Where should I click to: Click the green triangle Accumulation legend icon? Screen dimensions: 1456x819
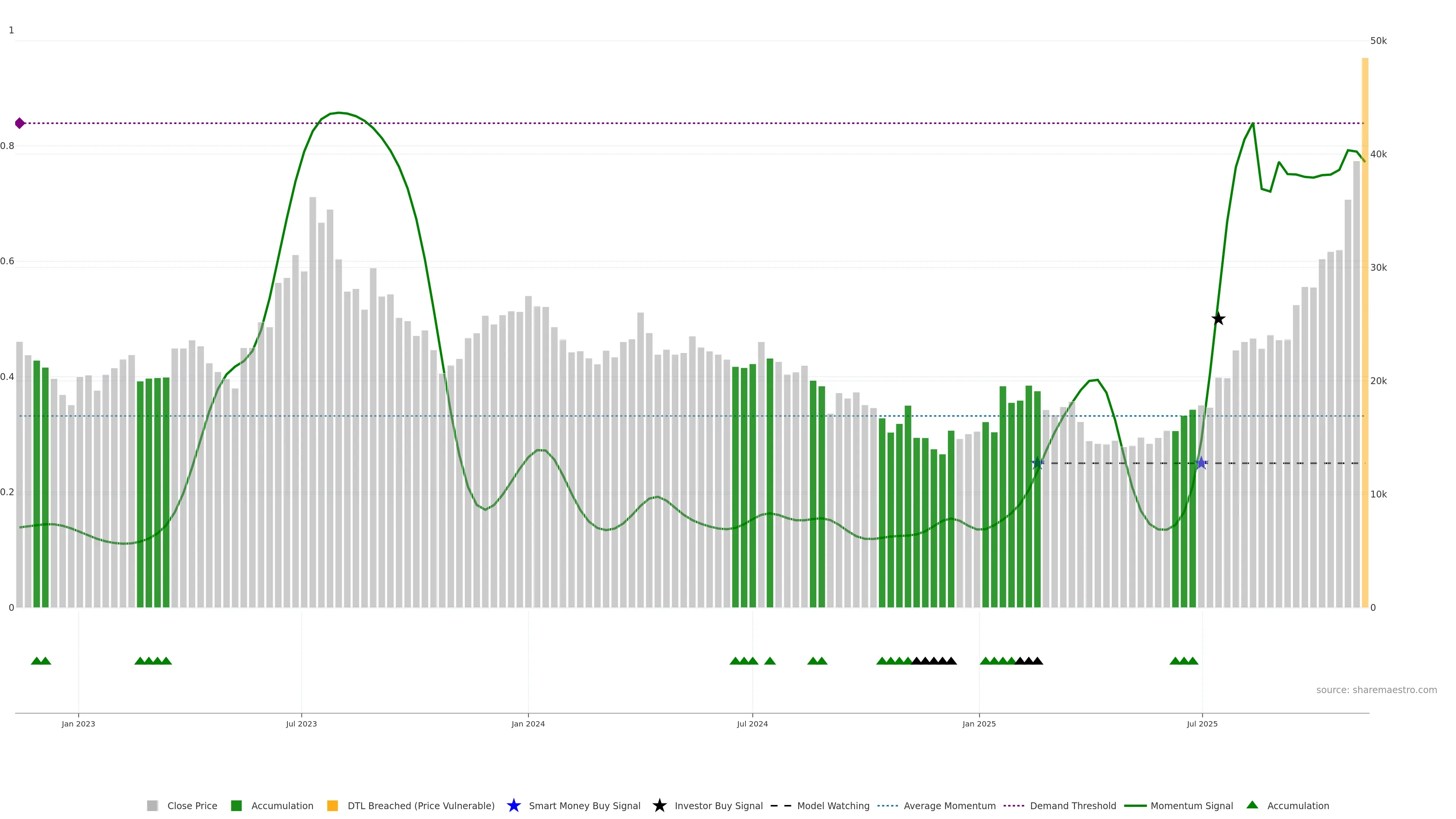(1252, 805)
